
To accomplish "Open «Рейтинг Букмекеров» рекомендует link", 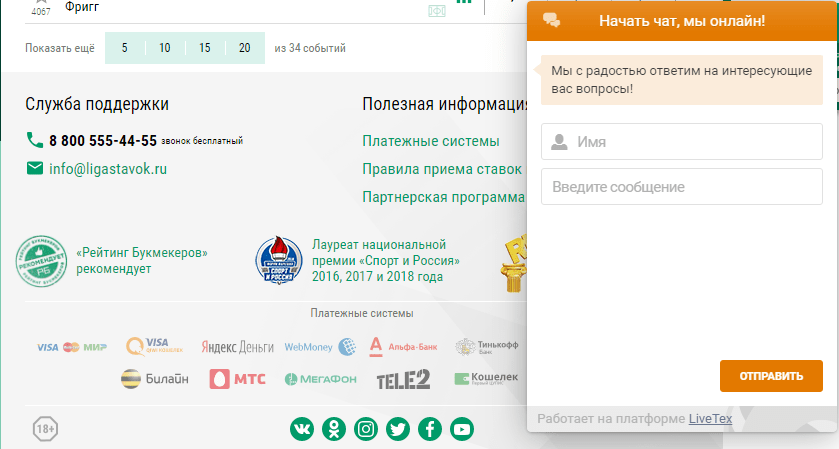I will coord(142,261).
